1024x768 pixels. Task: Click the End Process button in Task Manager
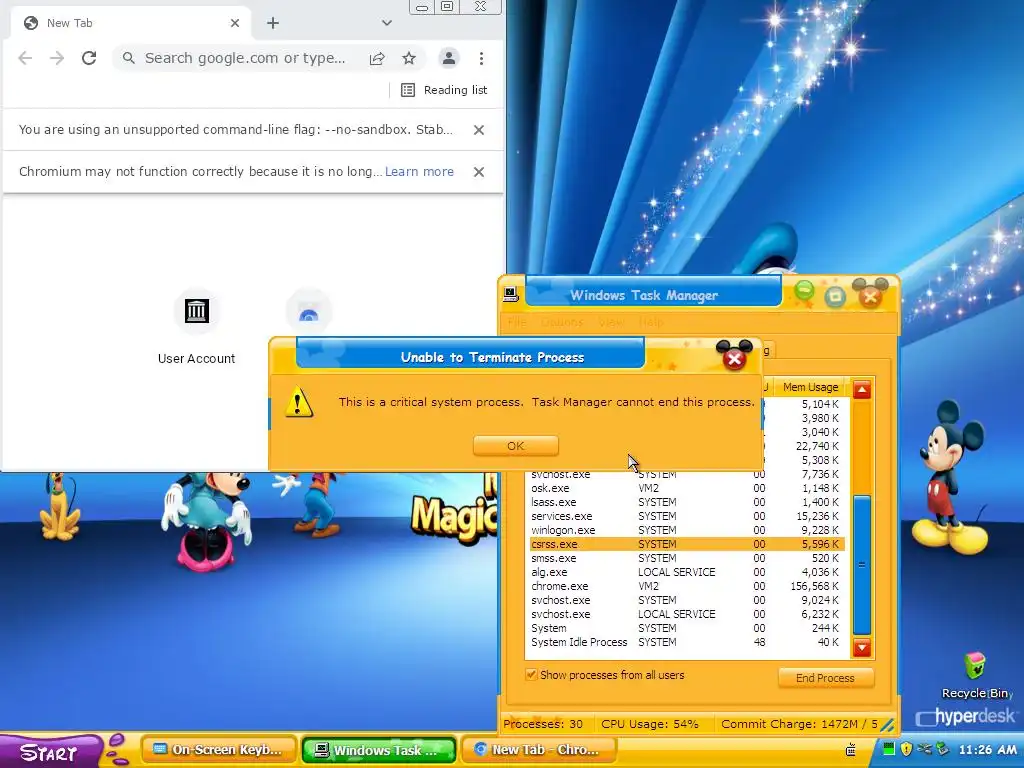click(x=825, y=678)
